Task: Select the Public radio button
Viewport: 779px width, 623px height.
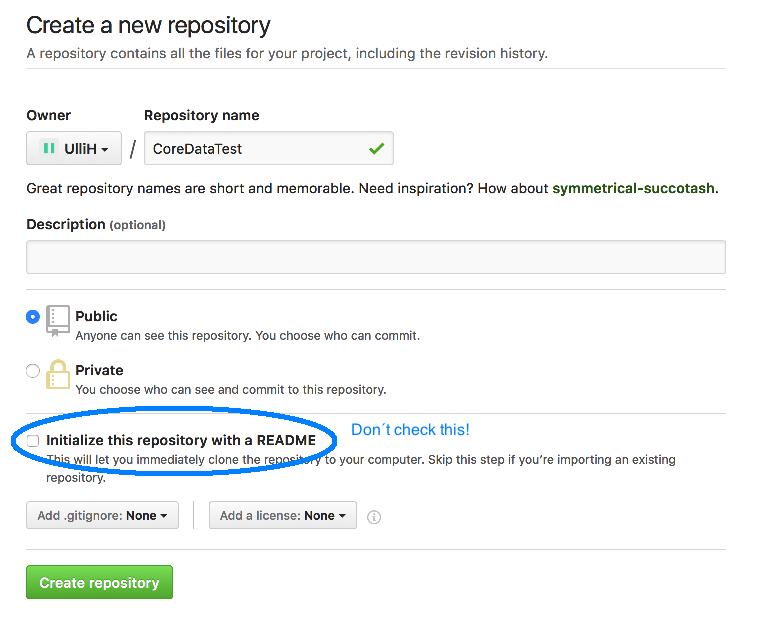Action: (x=33, y=316)
